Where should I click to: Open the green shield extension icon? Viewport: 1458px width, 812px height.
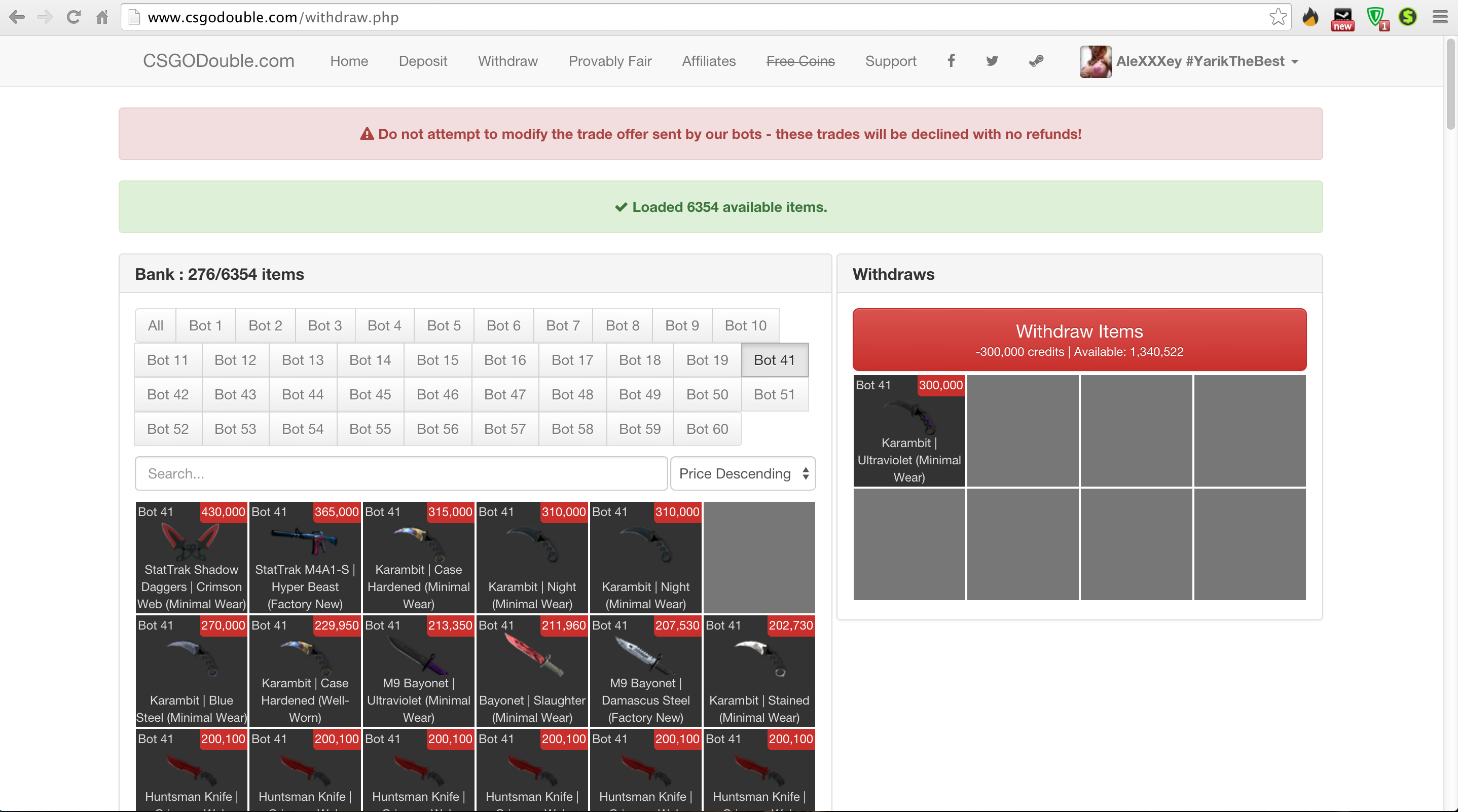click(x=1376, y=18)
